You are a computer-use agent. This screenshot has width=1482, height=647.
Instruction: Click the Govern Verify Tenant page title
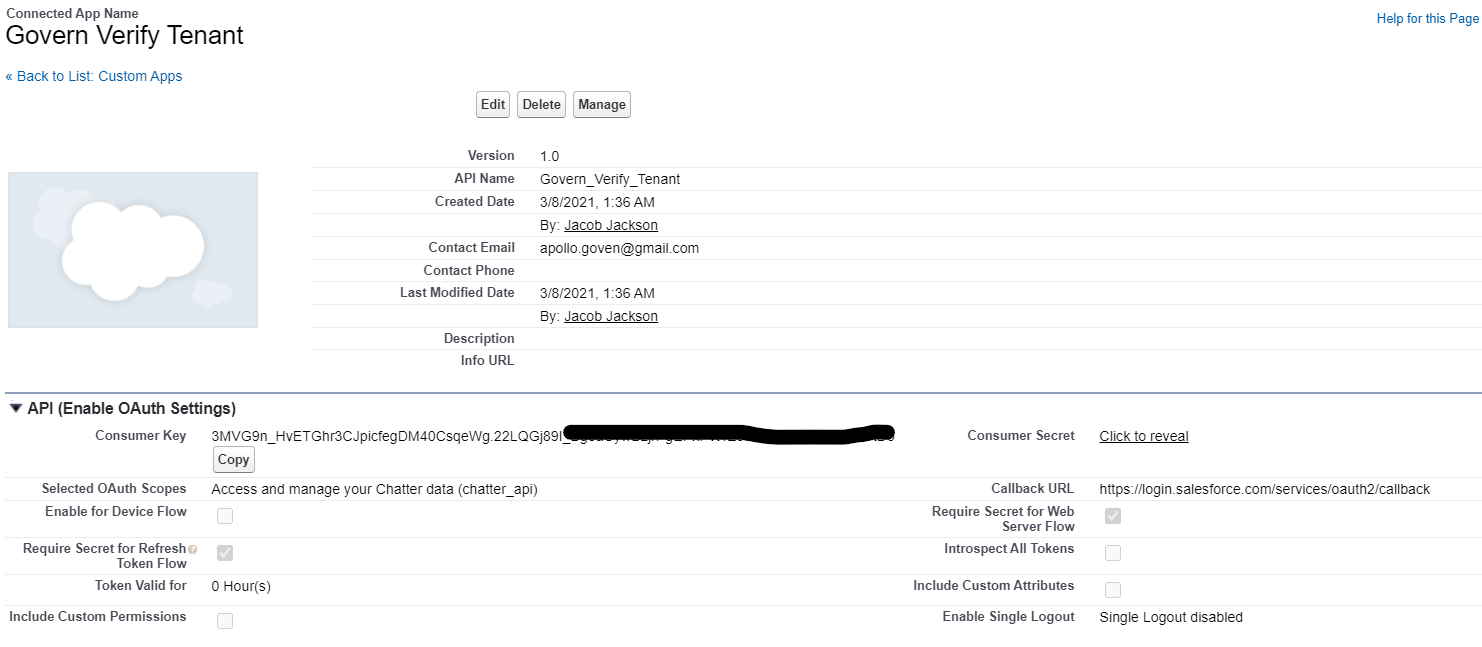tap(125, 35)
